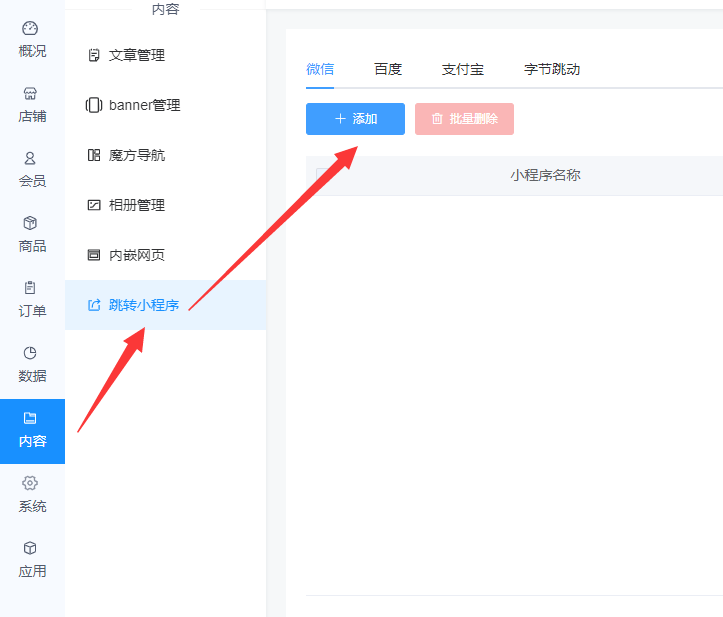The image size is (723, 617).
Task: Switch to the 微信 tab
Action: point(320,69)
